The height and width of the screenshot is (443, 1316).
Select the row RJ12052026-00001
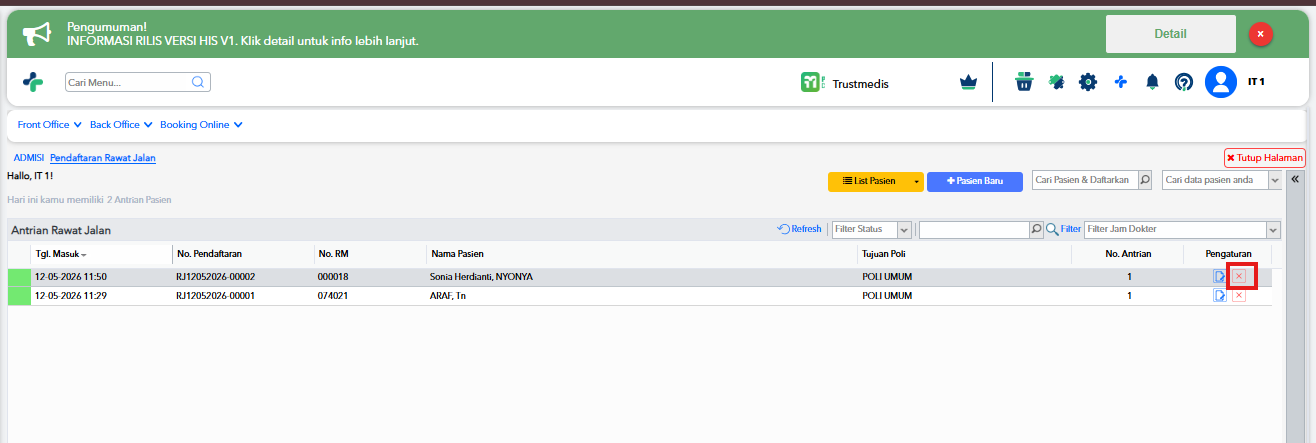(640, 296)
